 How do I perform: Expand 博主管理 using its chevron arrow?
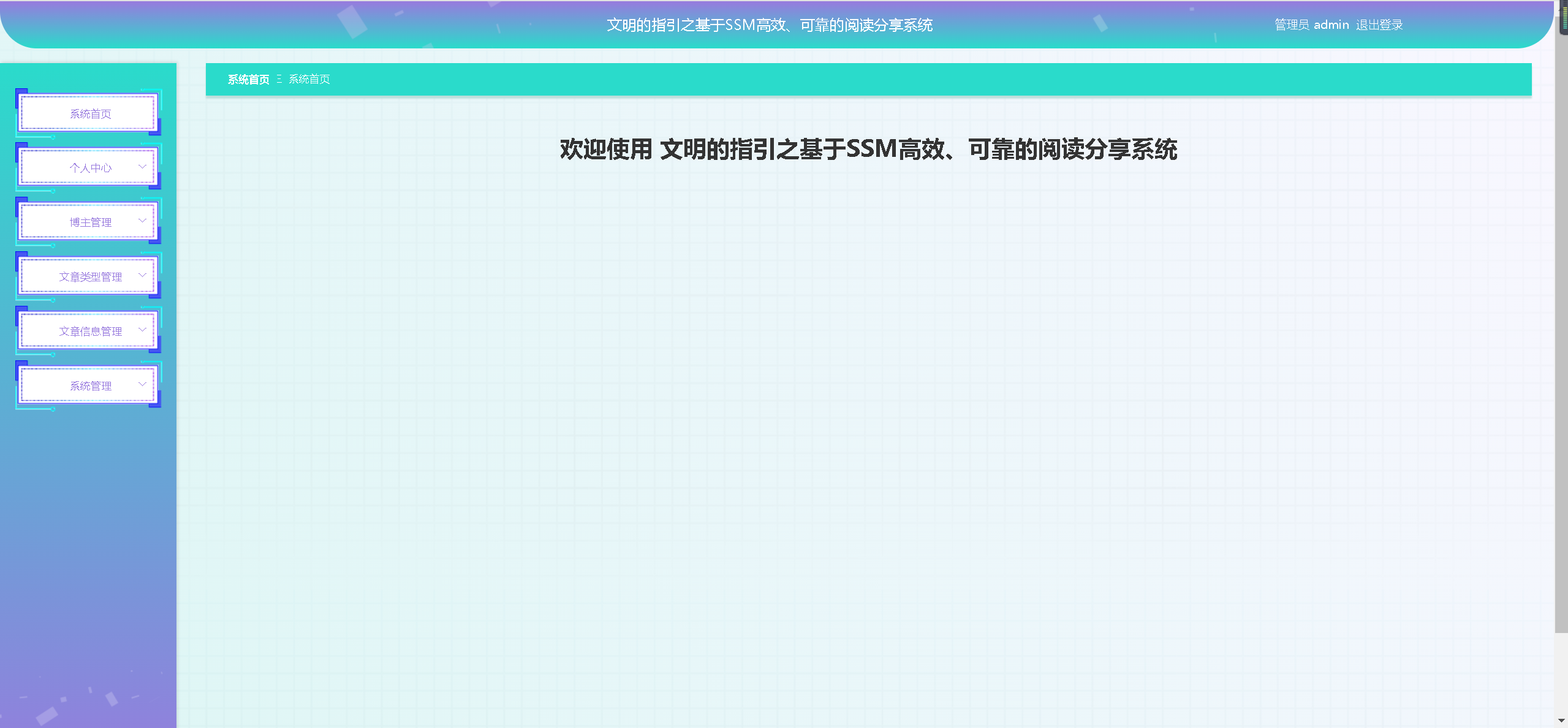[142, 221]
